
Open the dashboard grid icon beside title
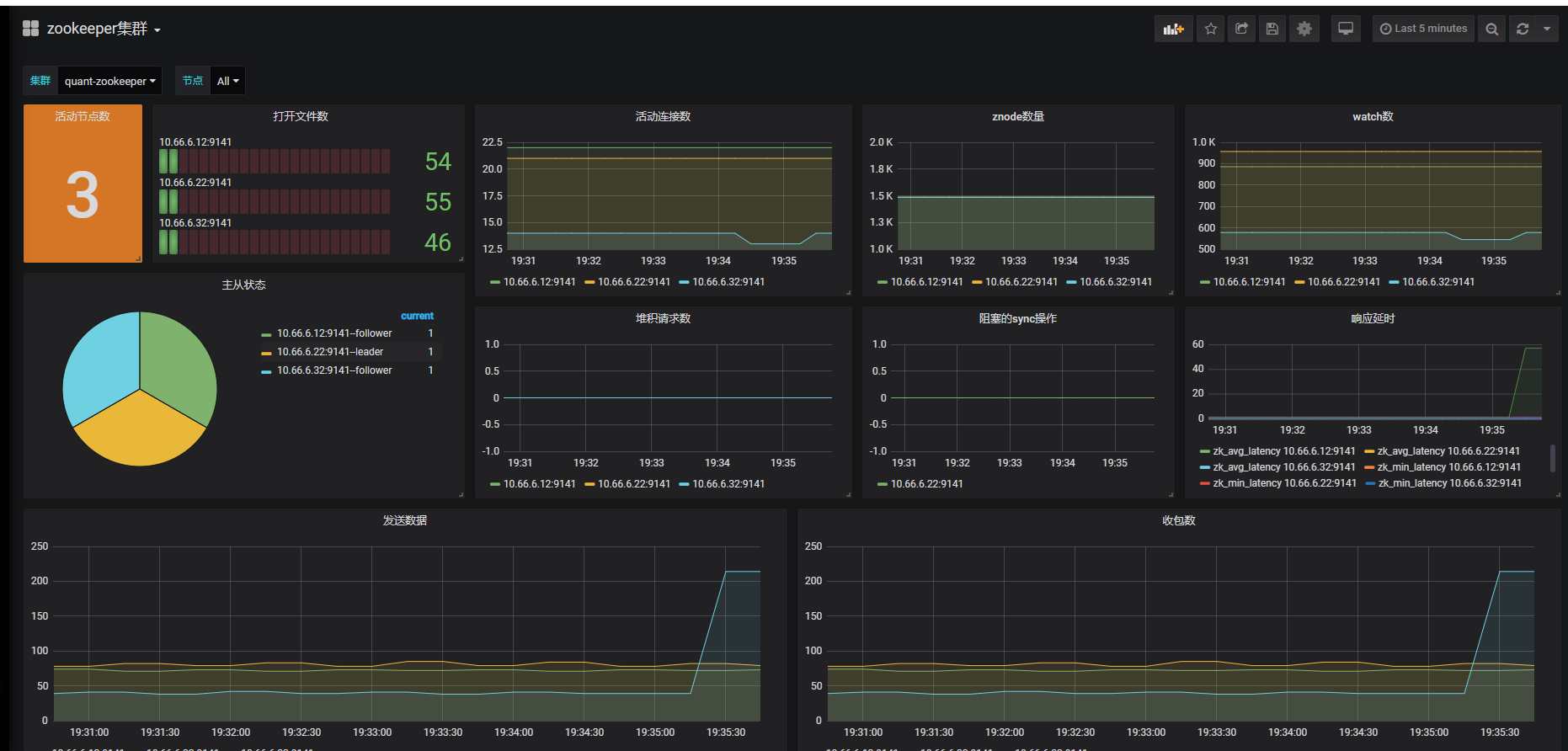point(31,29)
